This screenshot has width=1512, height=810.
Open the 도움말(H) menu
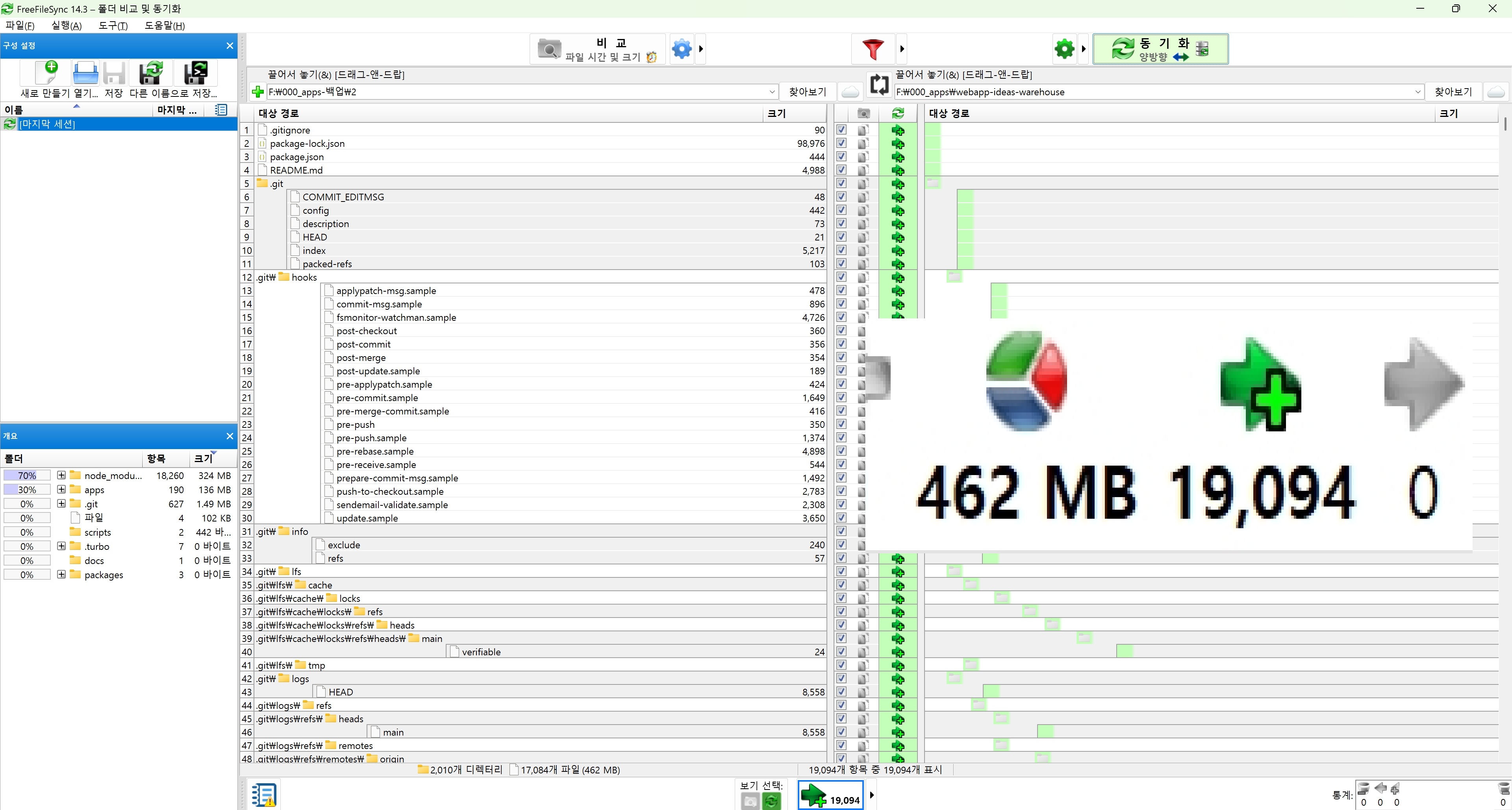point(164,25)
